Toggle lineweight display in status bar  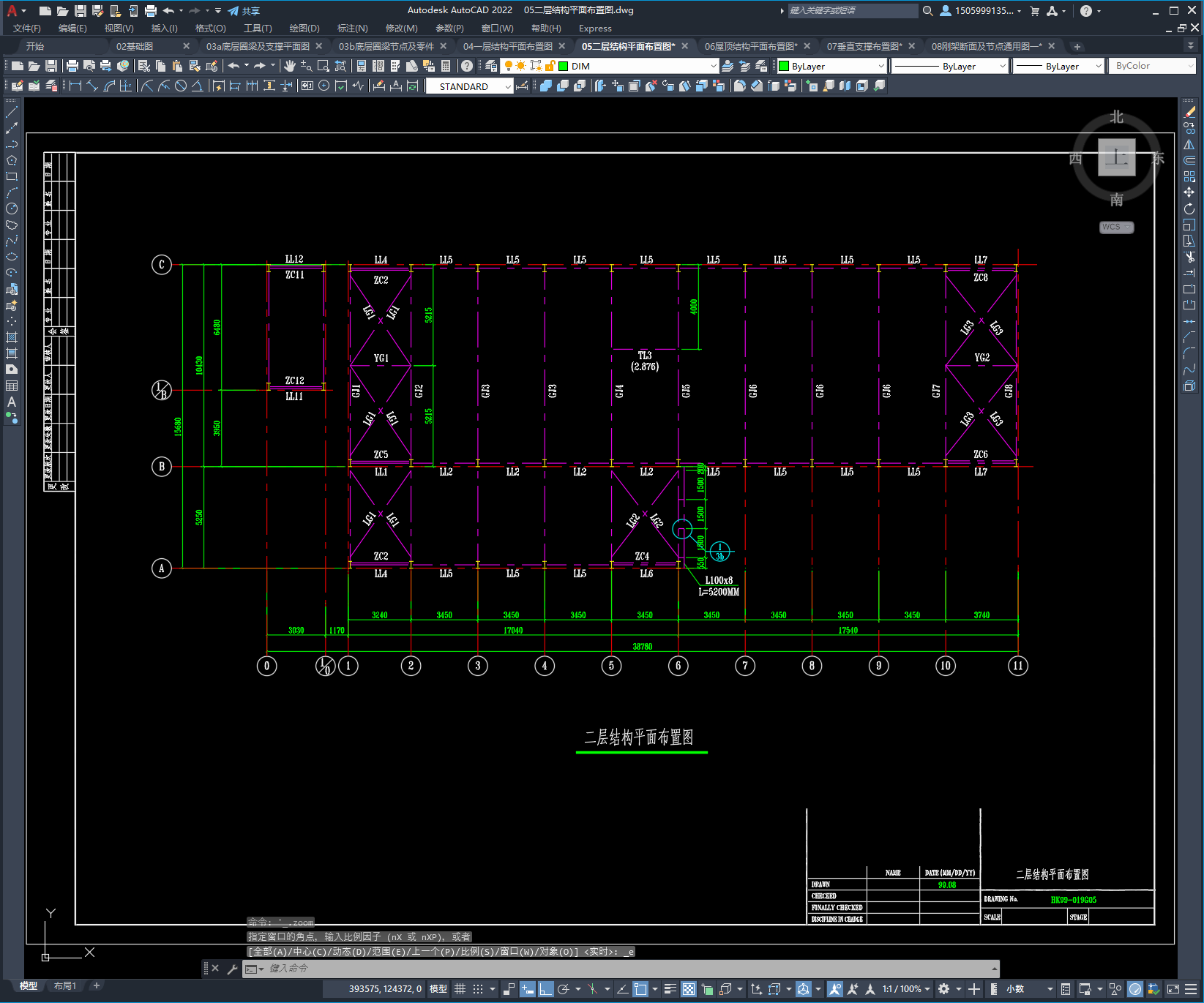(670, 989)
